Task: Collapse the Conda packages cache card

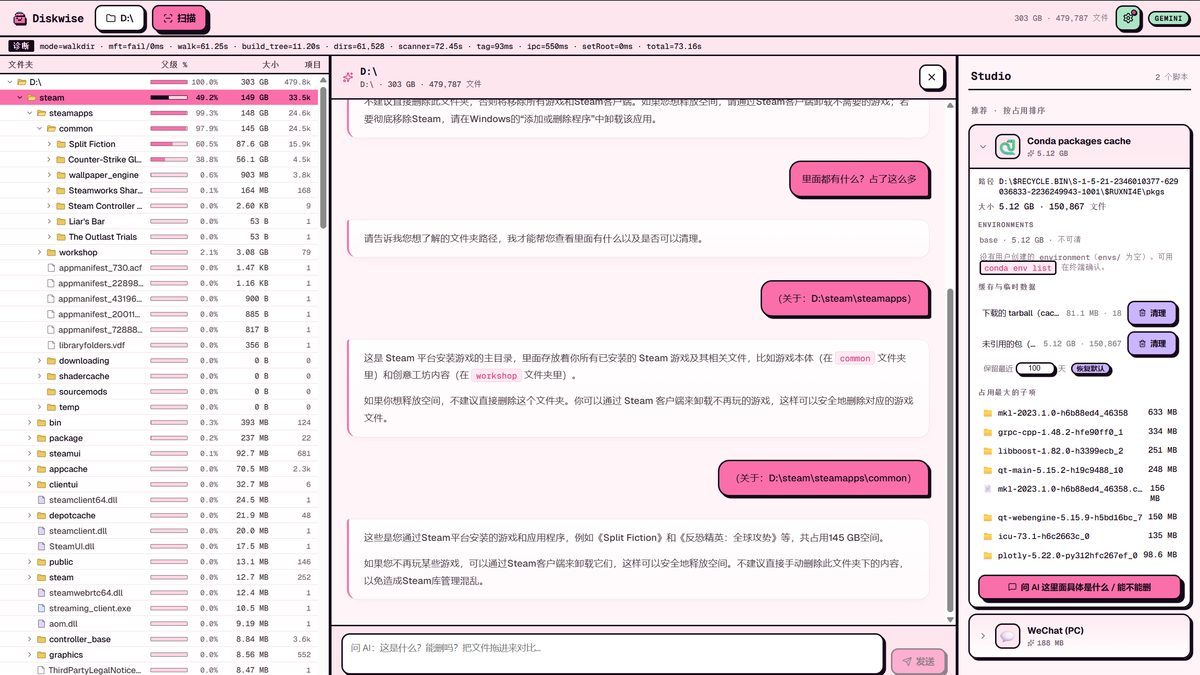Action: click(983, 147)
